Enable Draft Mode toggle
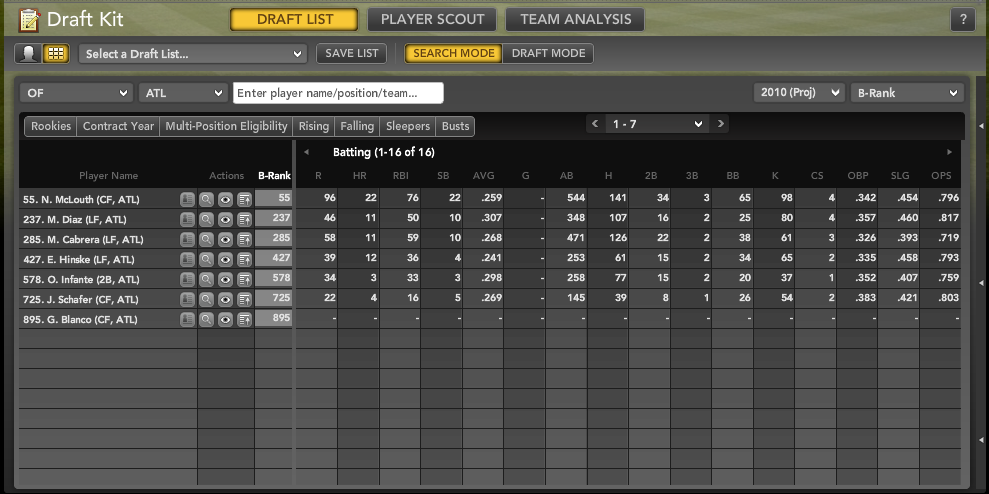 tap(548, 54)
